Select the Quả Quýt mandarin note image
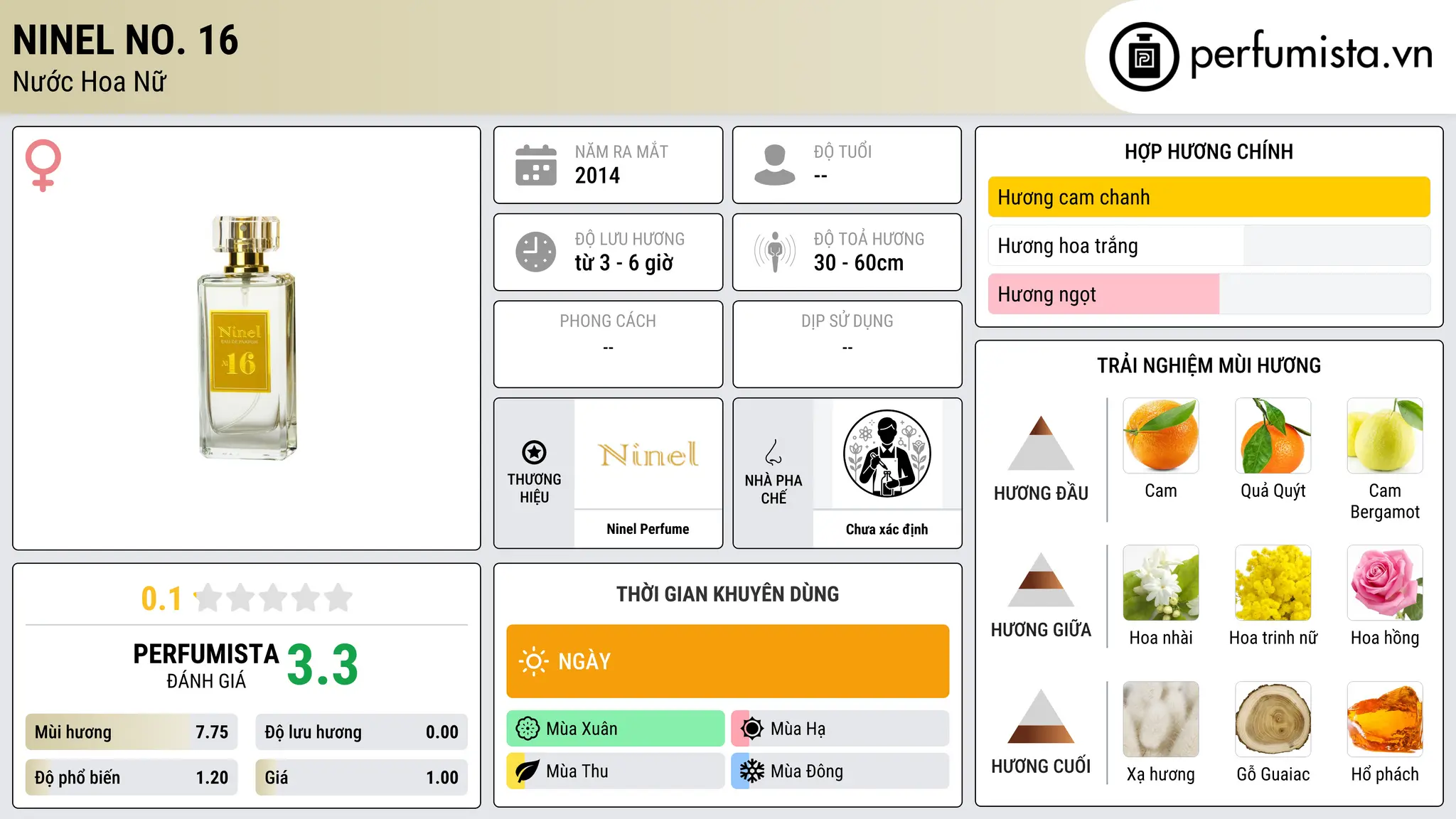 1273,436
